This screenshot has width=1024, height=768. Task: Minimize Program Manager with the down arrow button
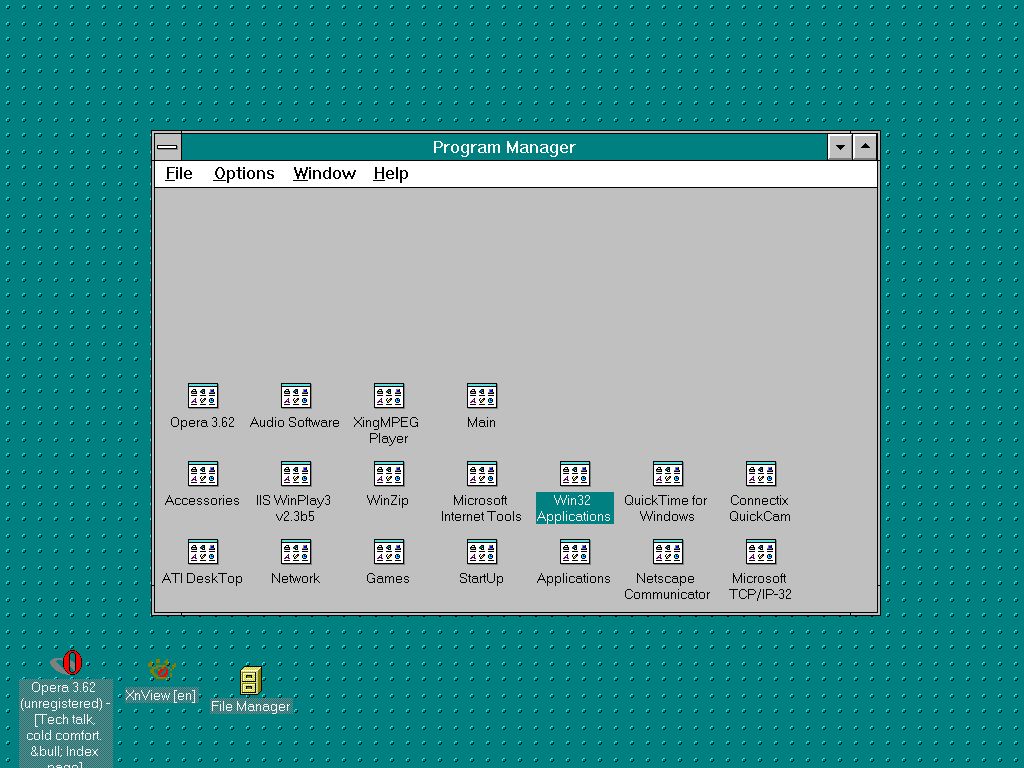coord(840,147)
